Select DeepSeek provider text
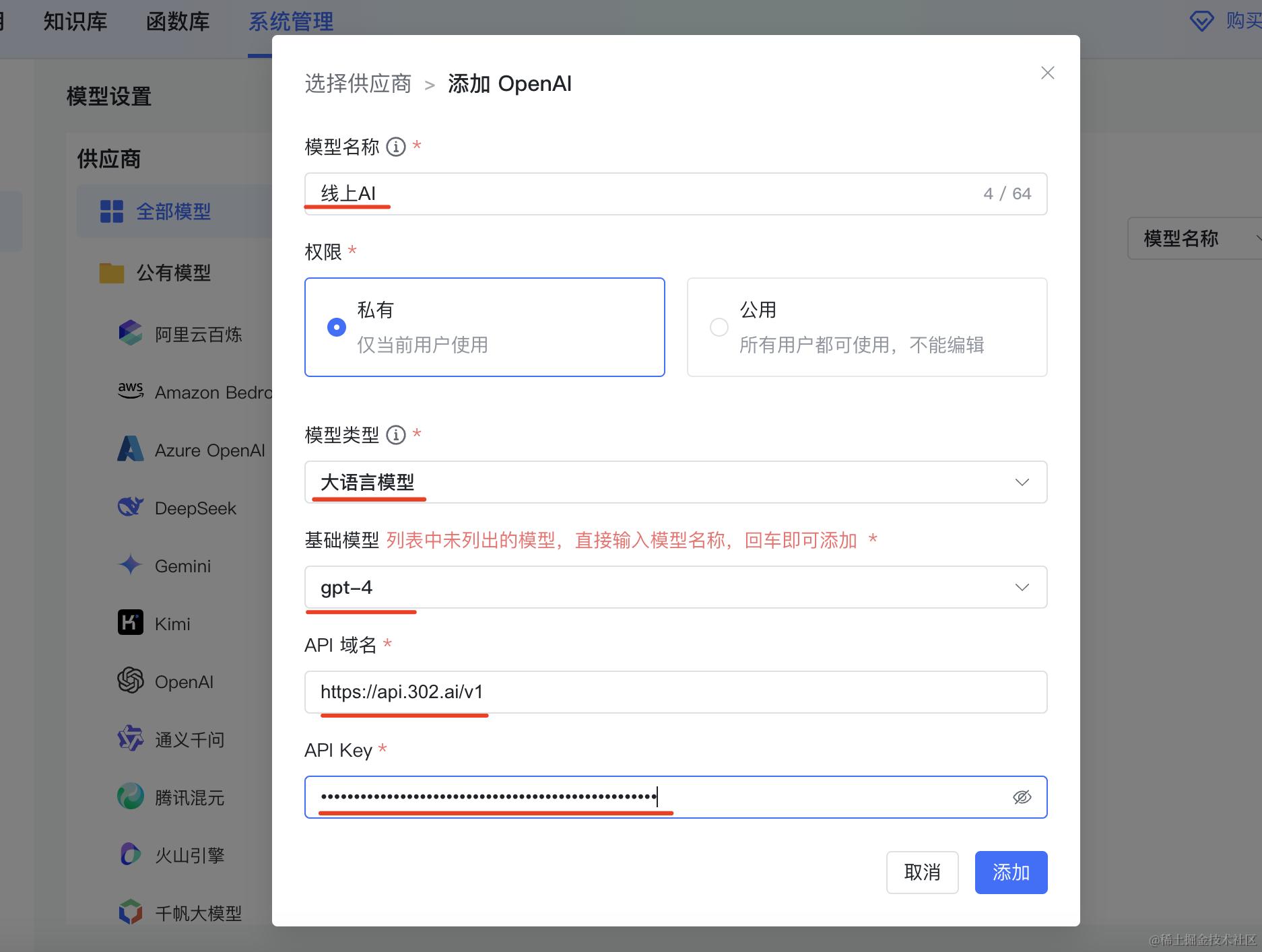 click(195, 508)
